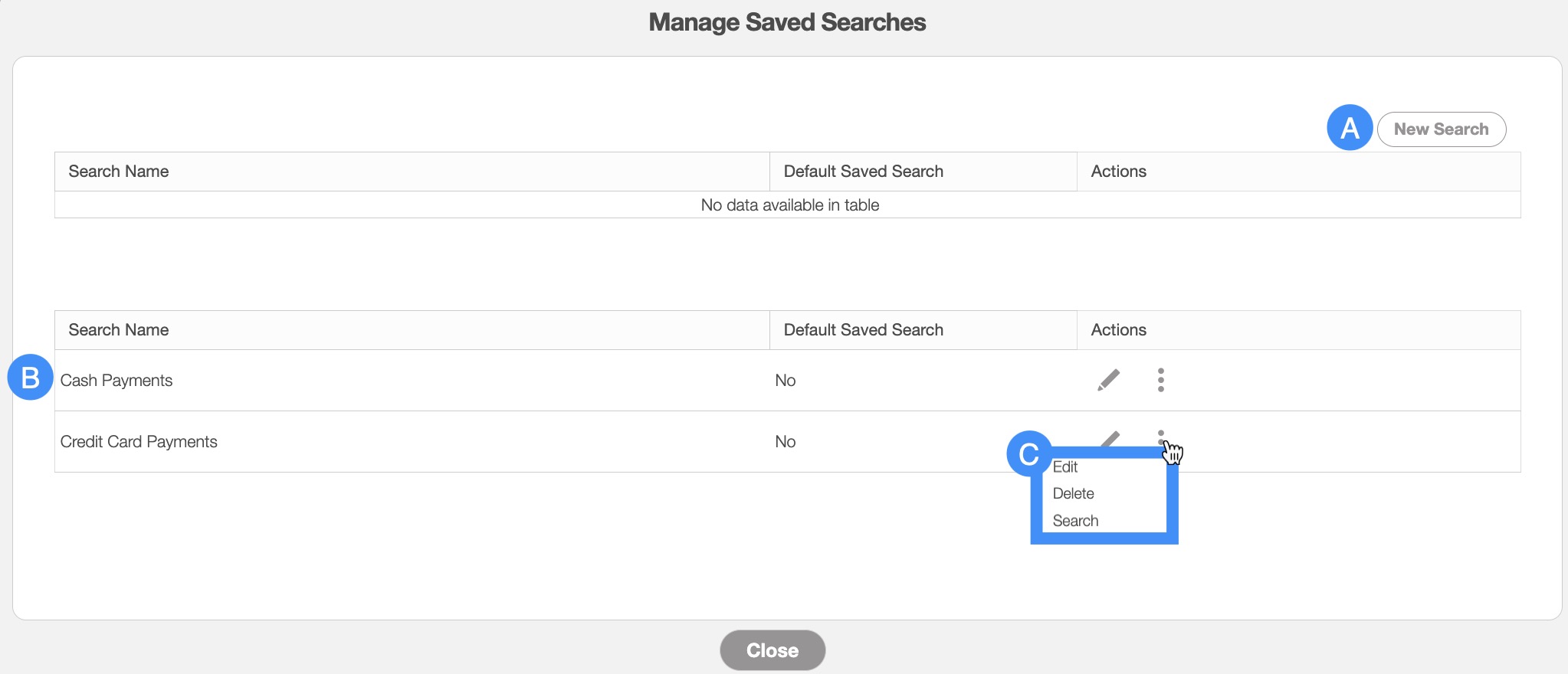The height and width of the screenshot is (674, 1568).
Task: Click the three-dot menu for Credit Card Payments
Action: (1161, 435)
